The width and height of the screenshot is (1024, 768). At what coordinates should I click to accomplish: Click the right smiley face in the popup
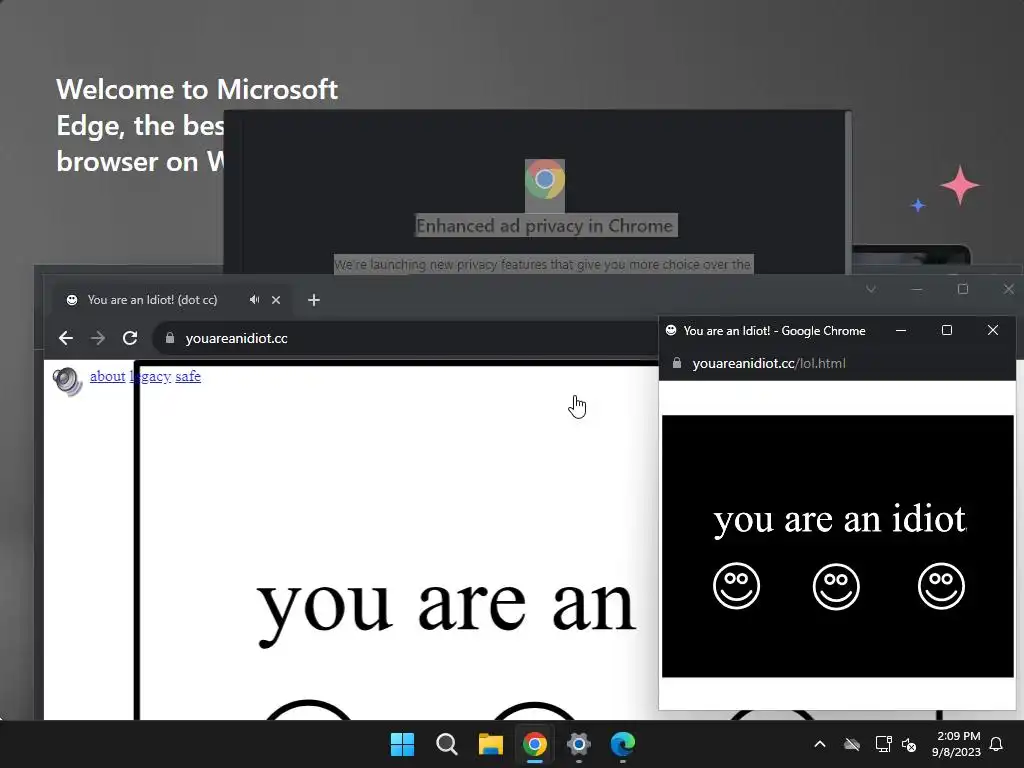pyautogui.click(x=941, y=586)
